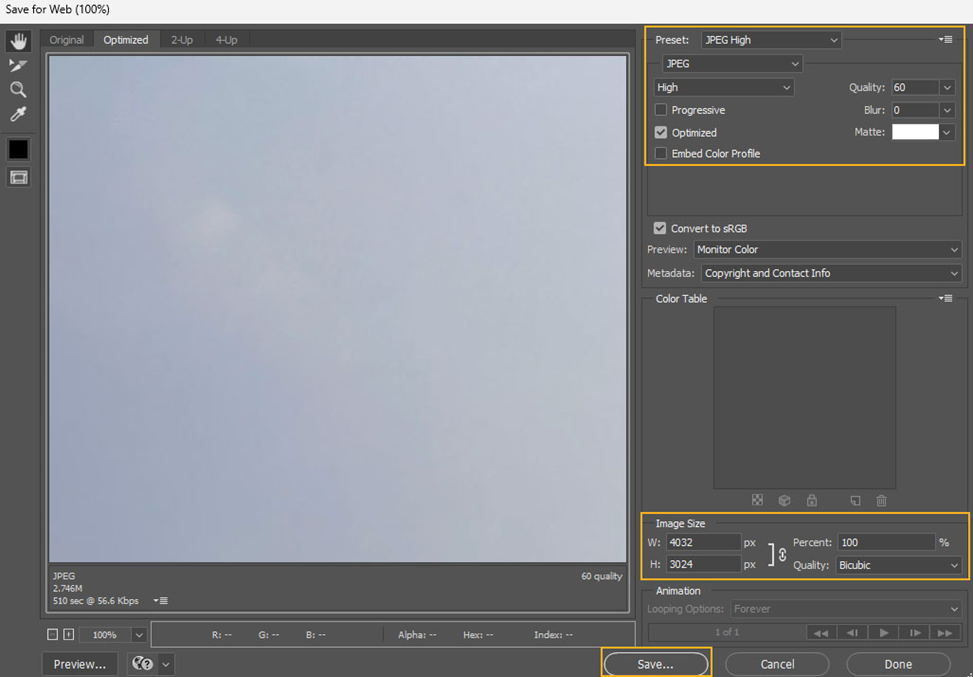Enable the Progressive checkbox
Image resolution: width=973 pixels, height=677 pixels.
coord(661,110)
